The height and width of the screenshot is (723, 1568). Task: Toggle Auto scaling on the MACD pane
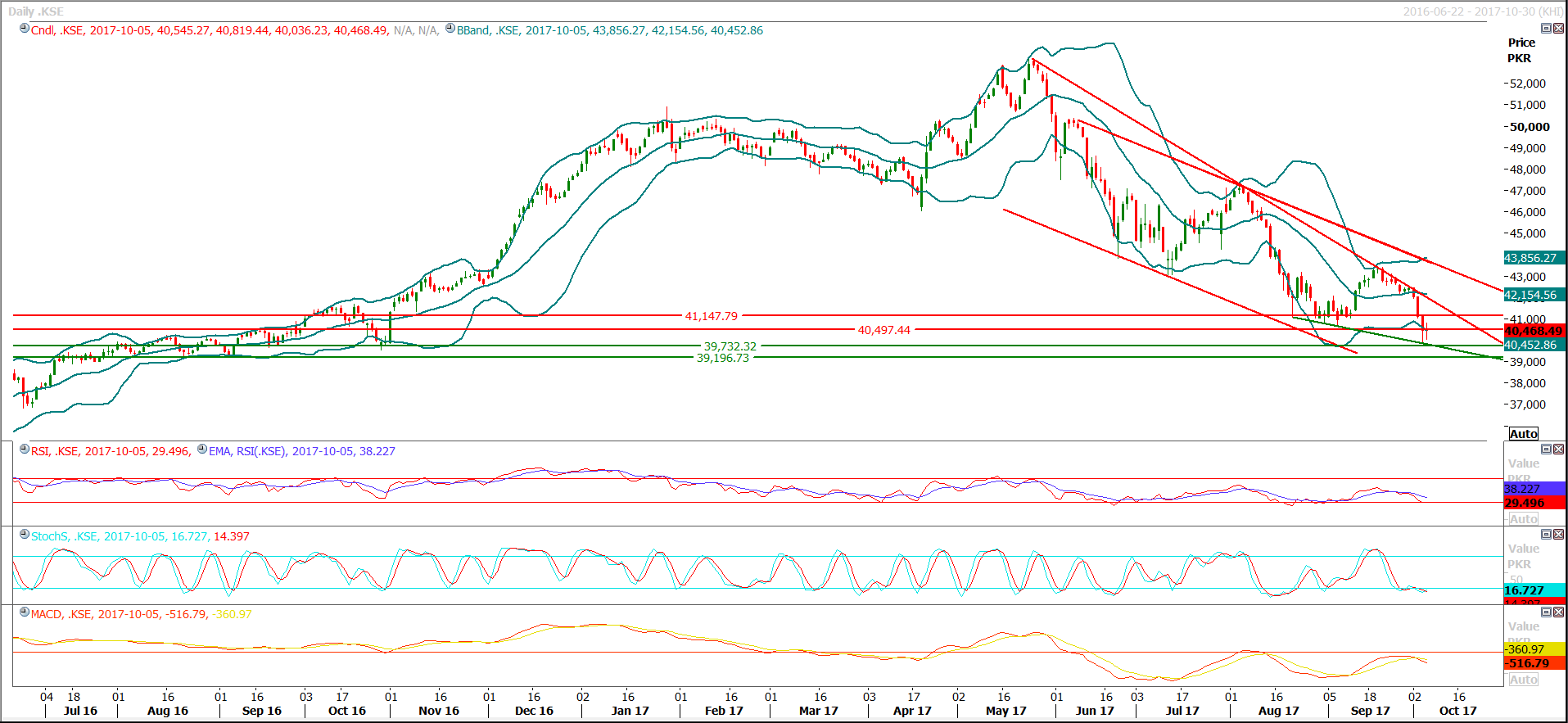[1523, 680]
